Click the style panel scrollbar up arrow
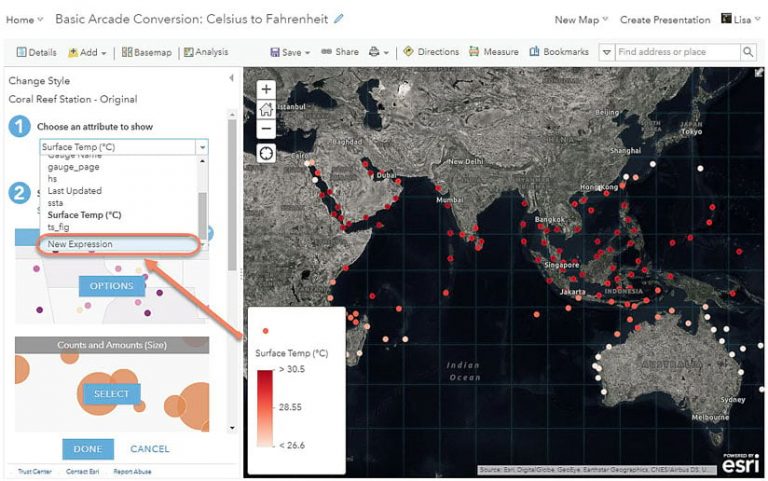 click(232, 114)
